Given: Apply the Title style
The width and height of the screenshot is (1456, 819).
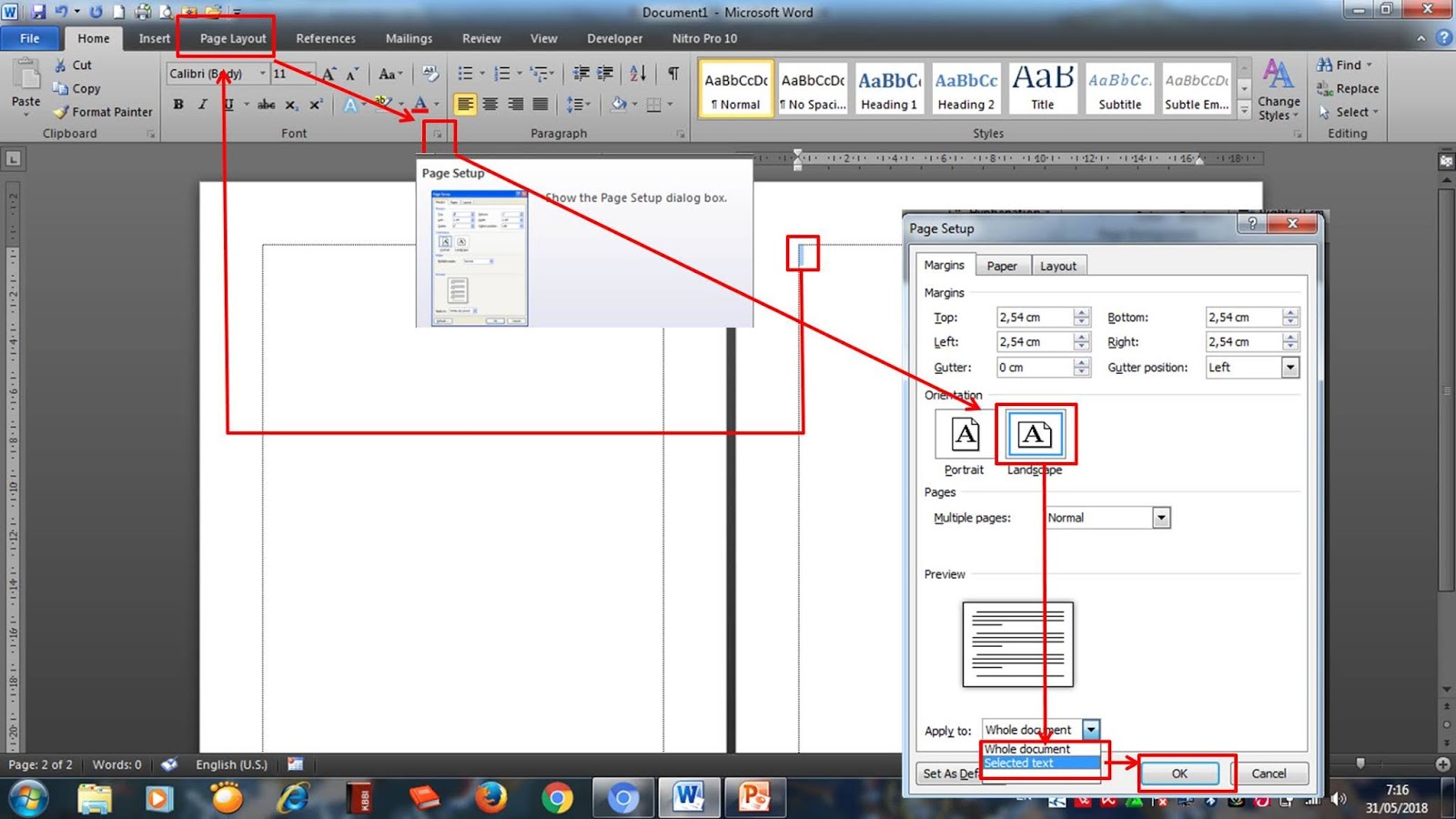Looking at the screenshot, I should [1043, 89].
